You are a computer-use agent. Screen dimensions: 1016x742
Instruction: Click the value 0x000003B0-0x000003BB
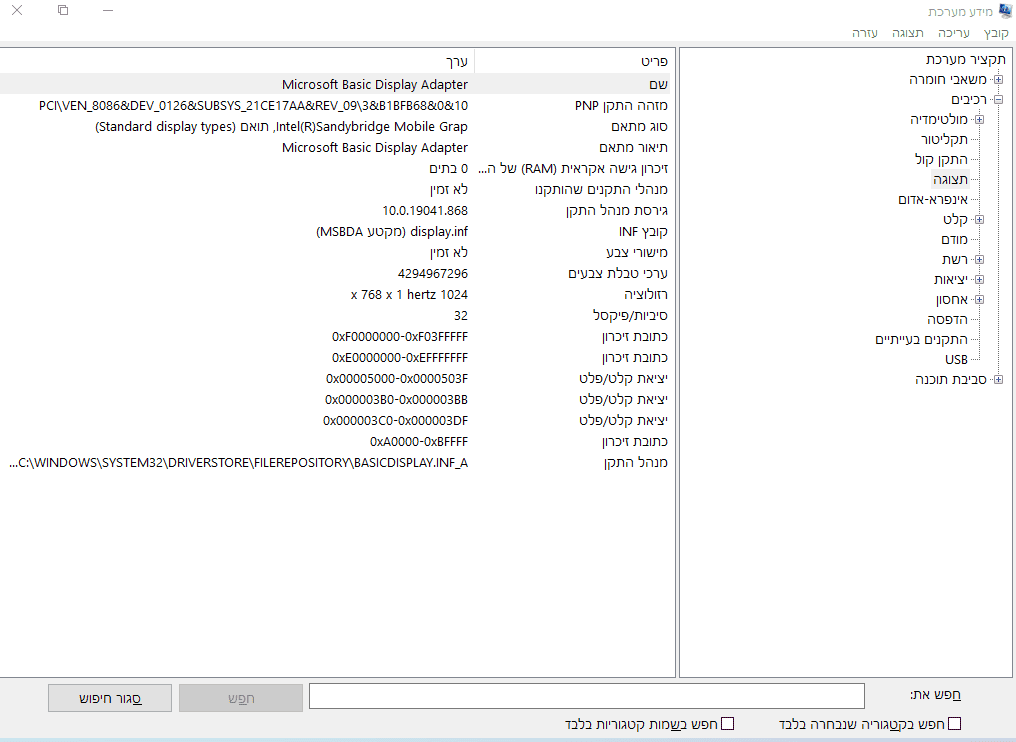click(x=397, y=400)
